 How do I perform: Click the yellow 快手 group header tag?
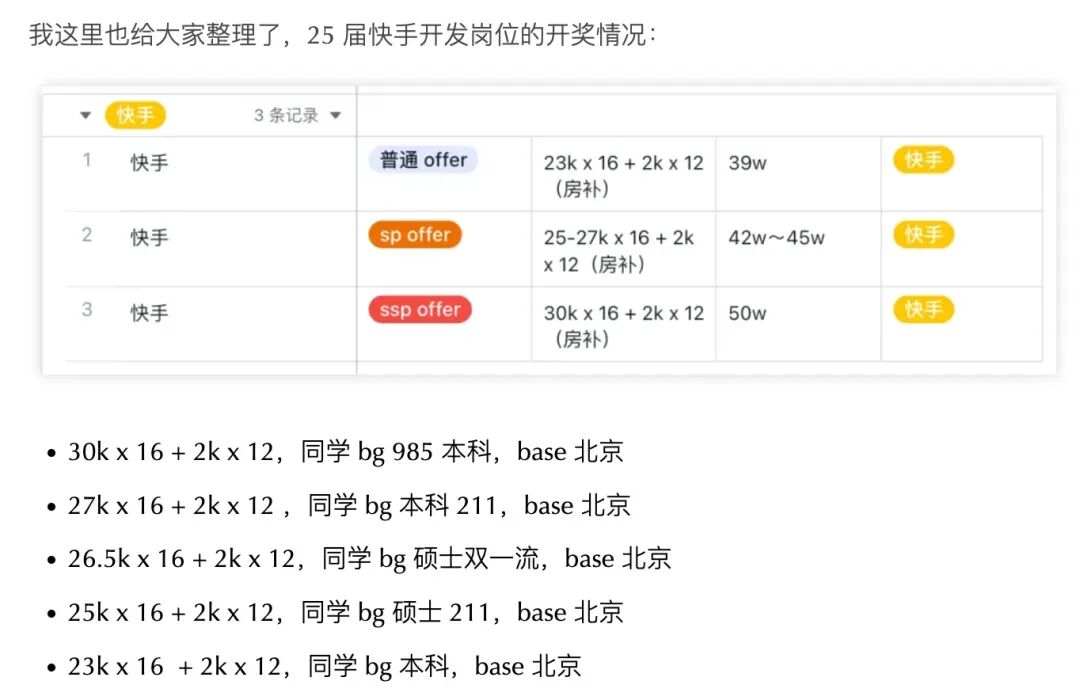134,115
